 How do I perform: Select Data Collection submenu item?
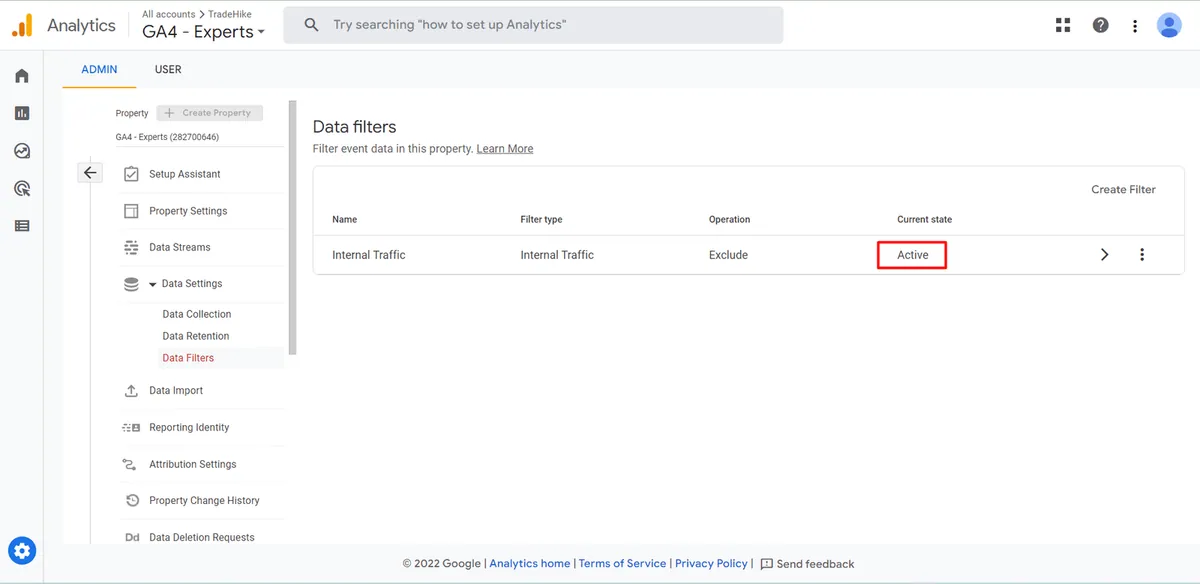197,314
